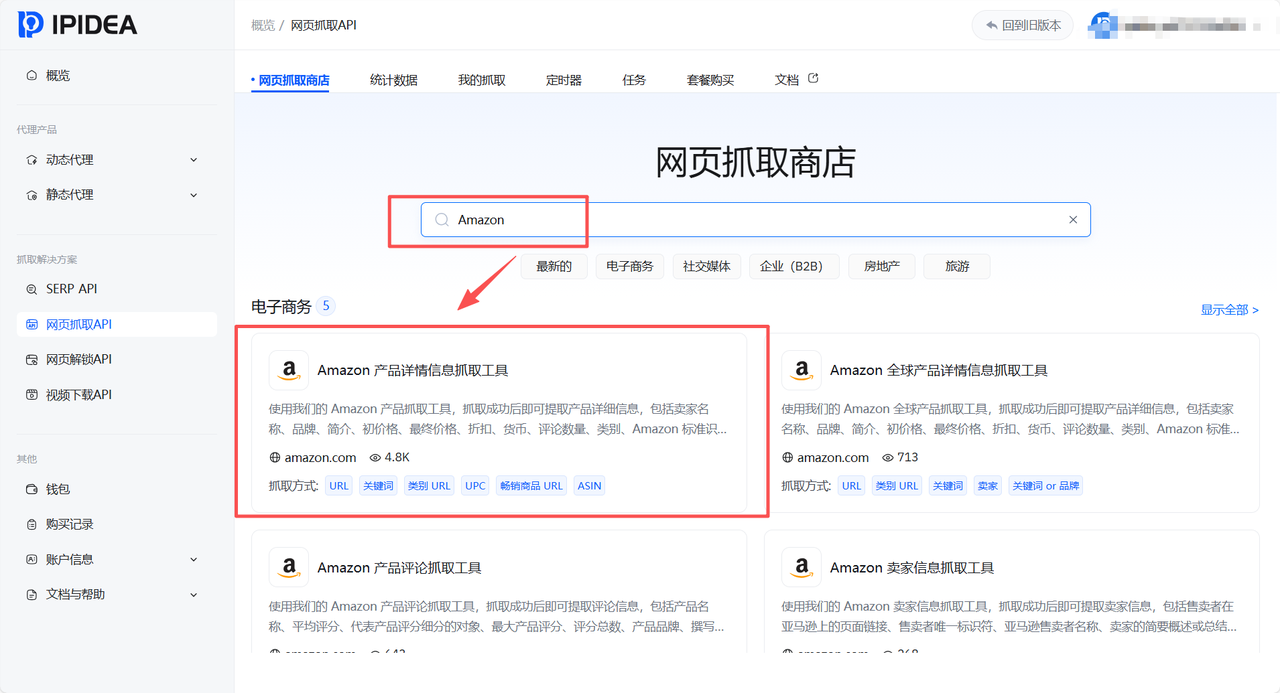Viewport: 1280px width, 693px height.
Task: Click the 动态代理 sidebar icon
Action: click(31, 160)
